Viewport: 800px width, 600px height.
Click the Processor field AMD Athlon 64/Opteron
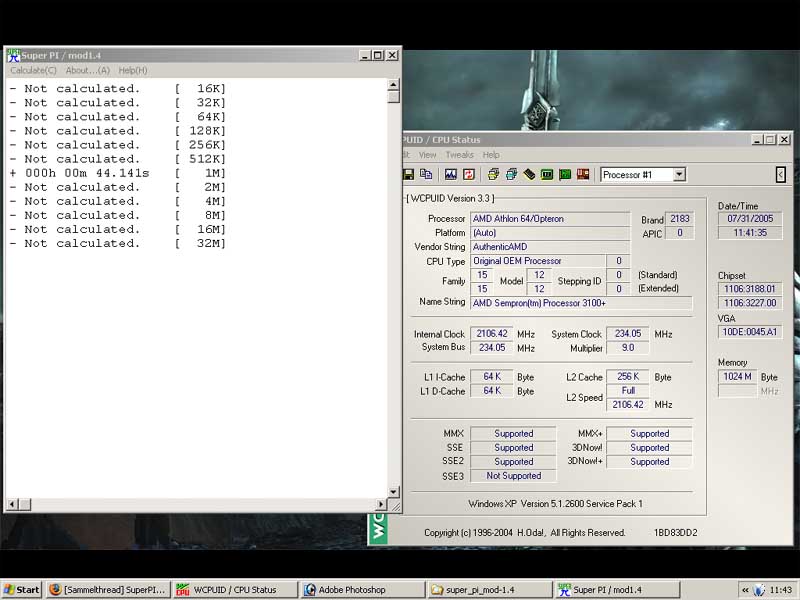point(550,219)
